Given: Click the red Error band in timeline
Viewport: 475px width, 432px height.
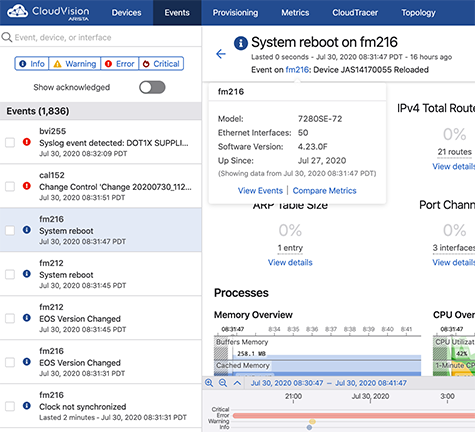Looking at the screenshot, I should point(353,416).
